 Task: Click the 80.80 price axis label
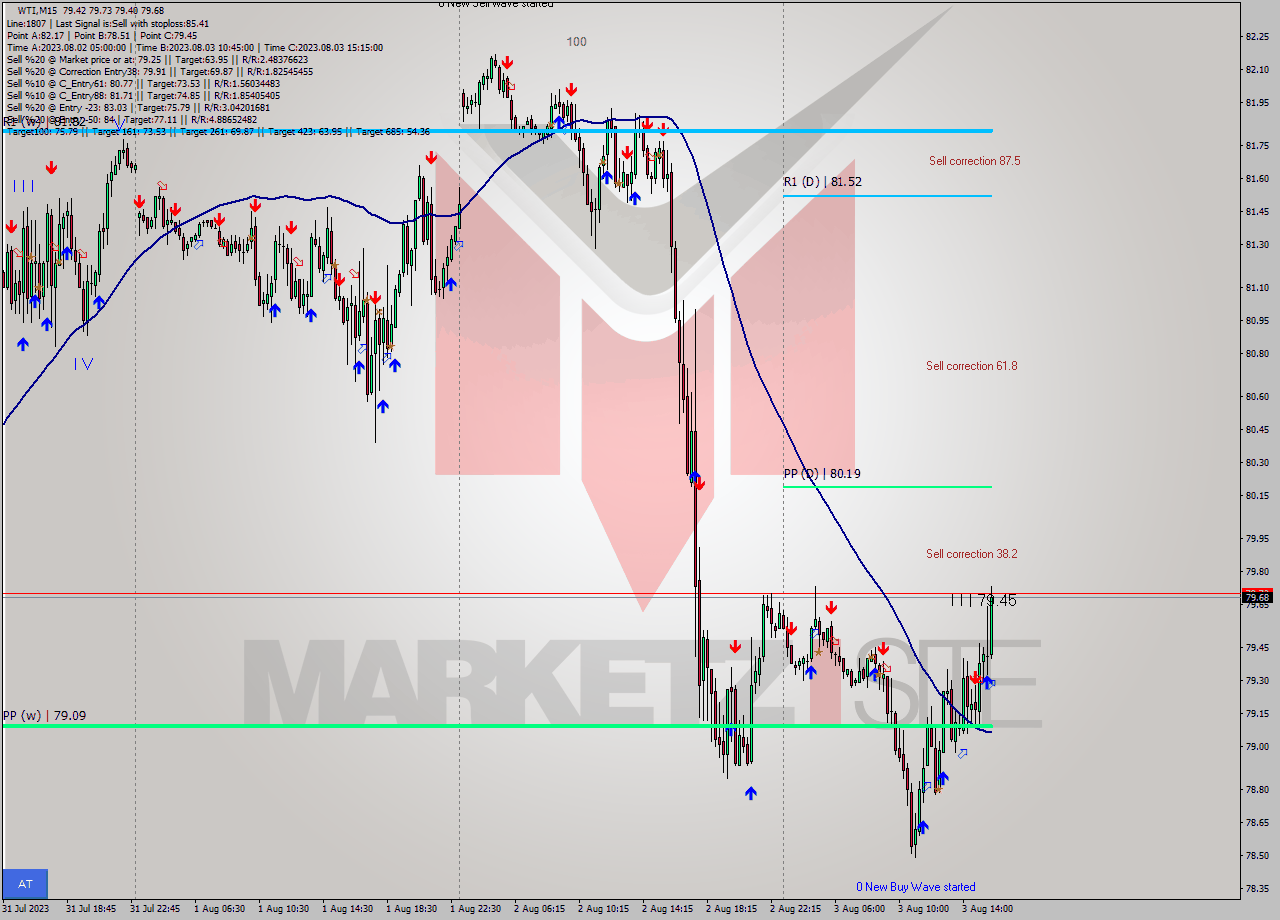coord(1257,353)
